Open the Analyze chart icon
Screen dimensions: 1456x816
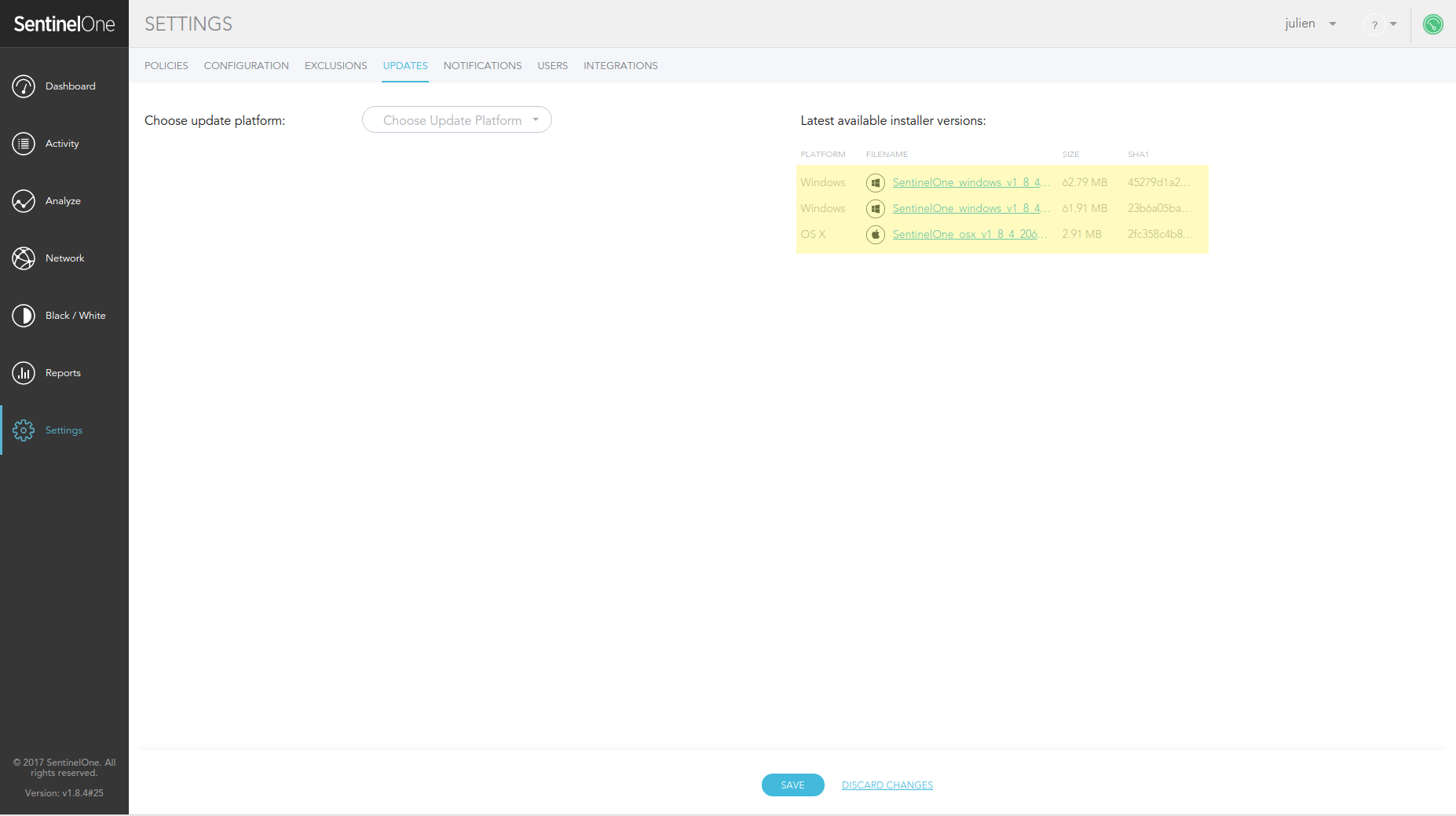[x=24, y=201]
